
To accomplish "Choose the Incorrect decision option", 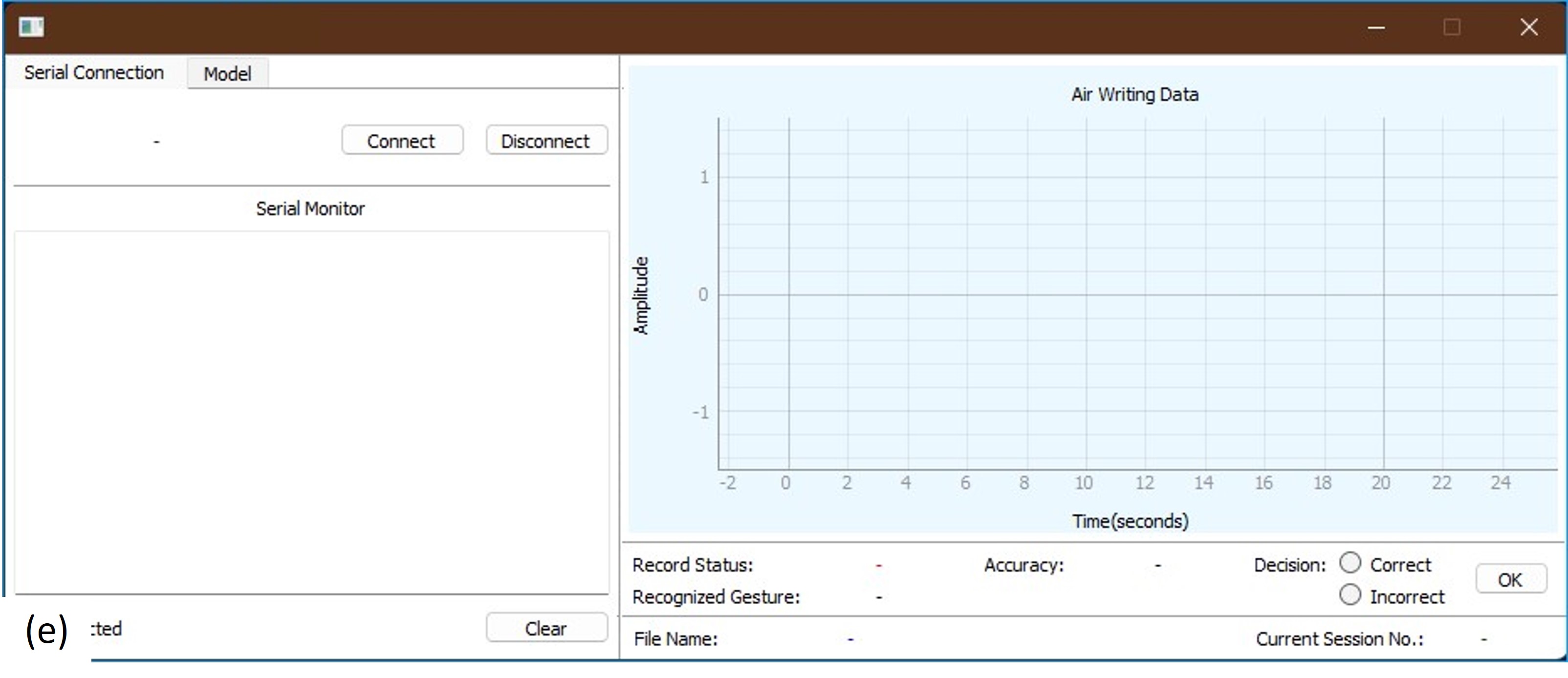I will click(1350, 594).
